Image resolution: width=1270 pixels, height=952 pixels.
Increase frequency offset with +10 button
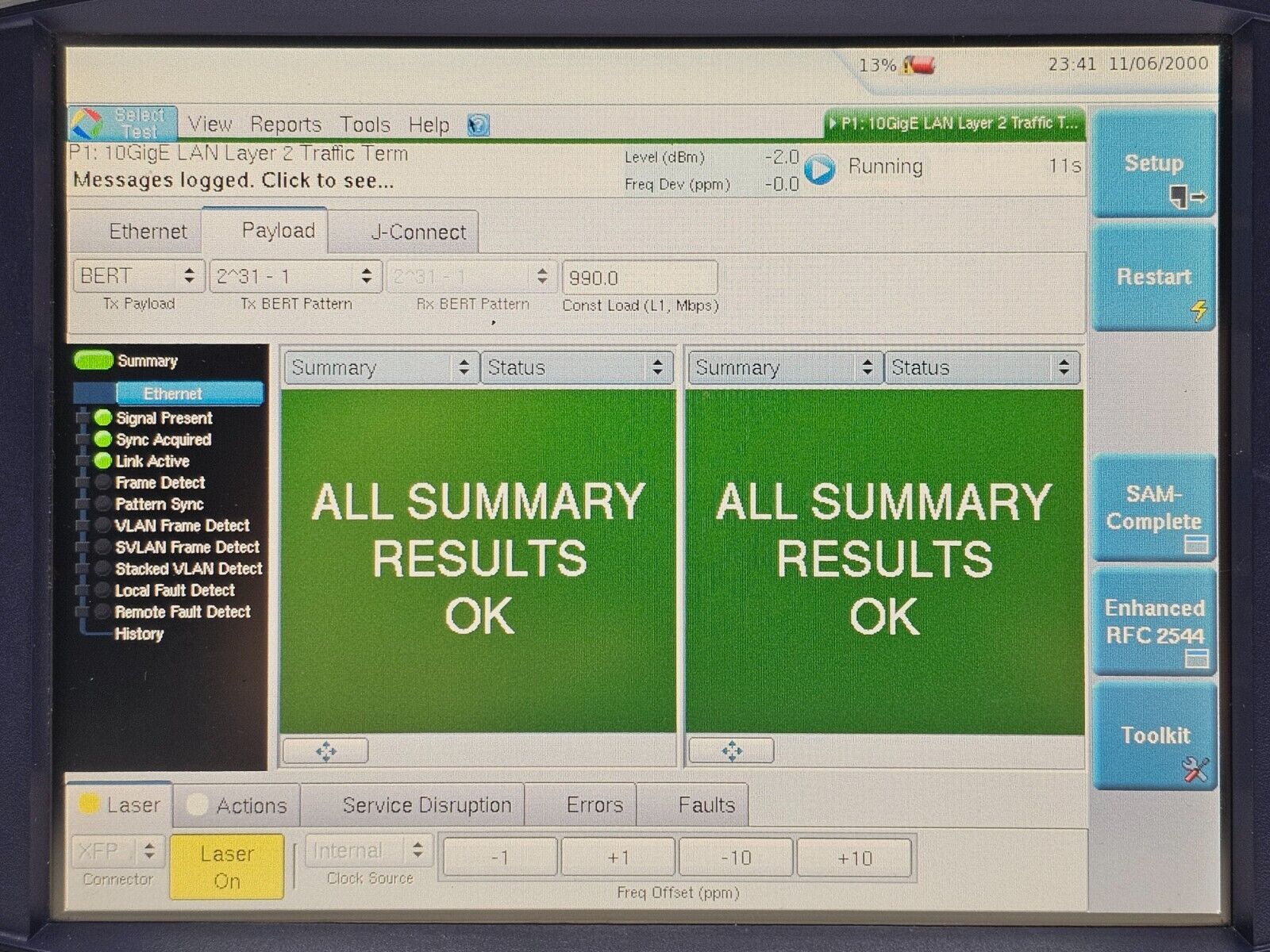[854, 858]
